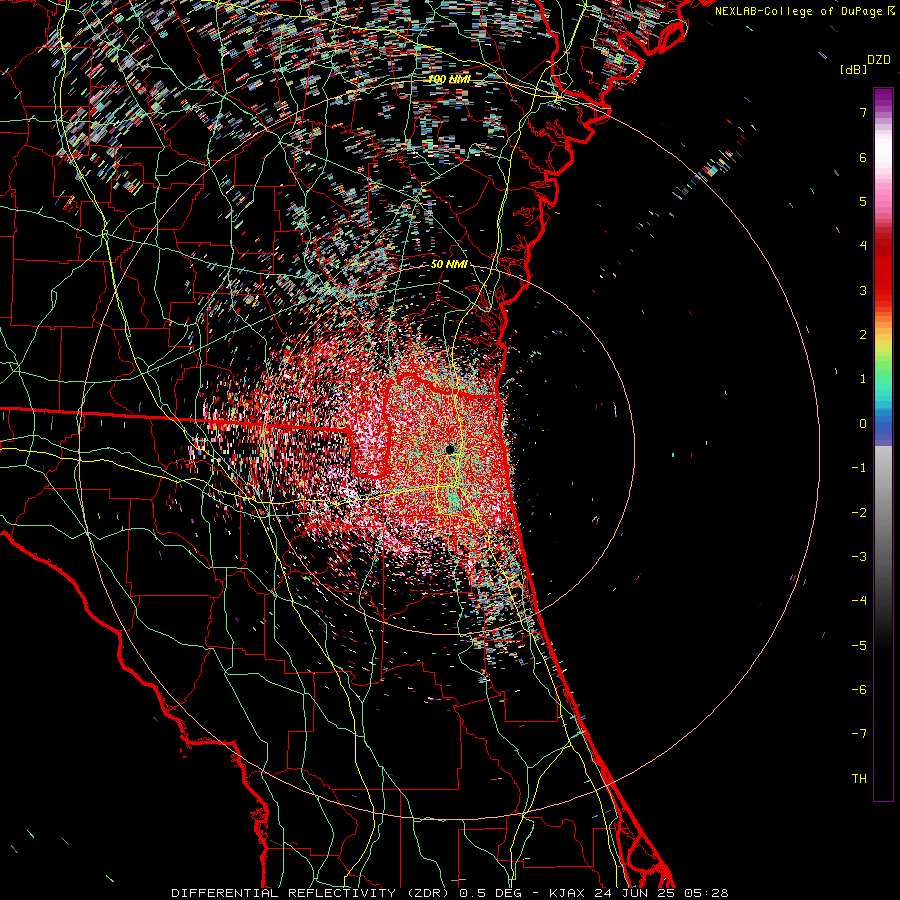Click the -2 value on color scale
Screen dimensions: 900x900
[859, 513]
